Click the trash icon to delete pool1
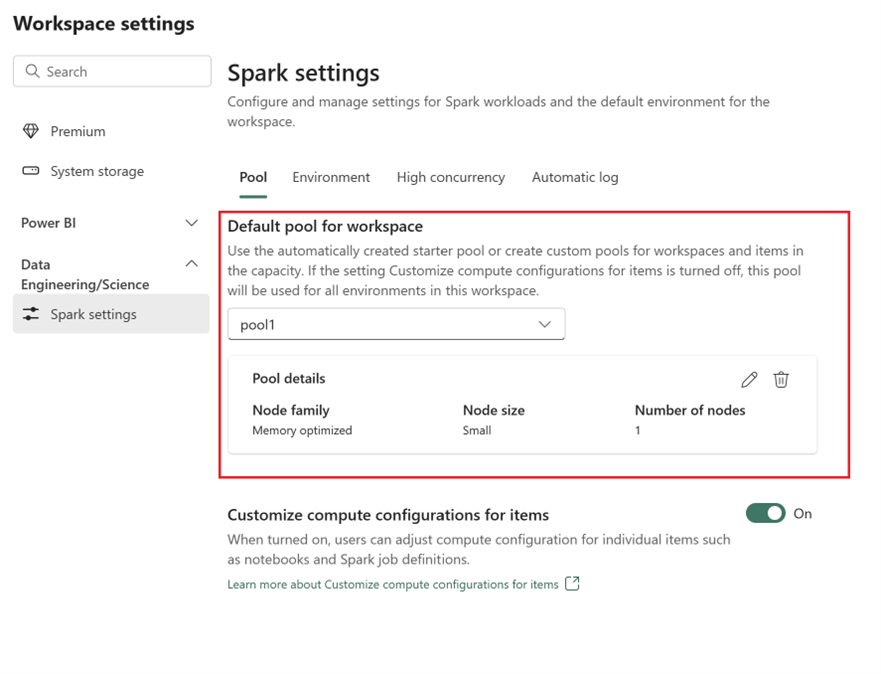Viewport: 881px width, 674px height. pos(781,380)
